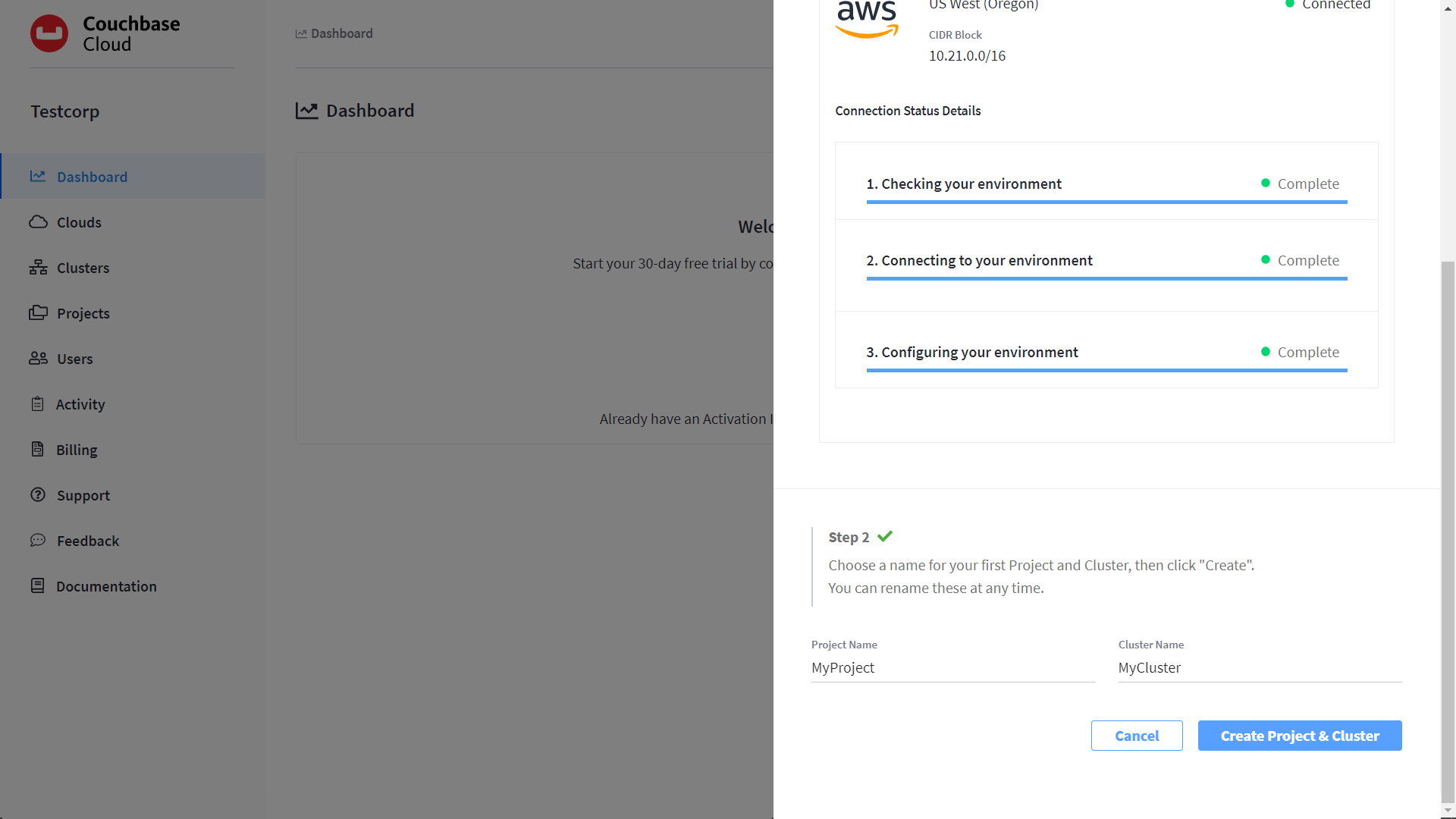This screenshot has height=819, width=1456.
Task: Open the Projects sidebar section
Action: (83, 313)
